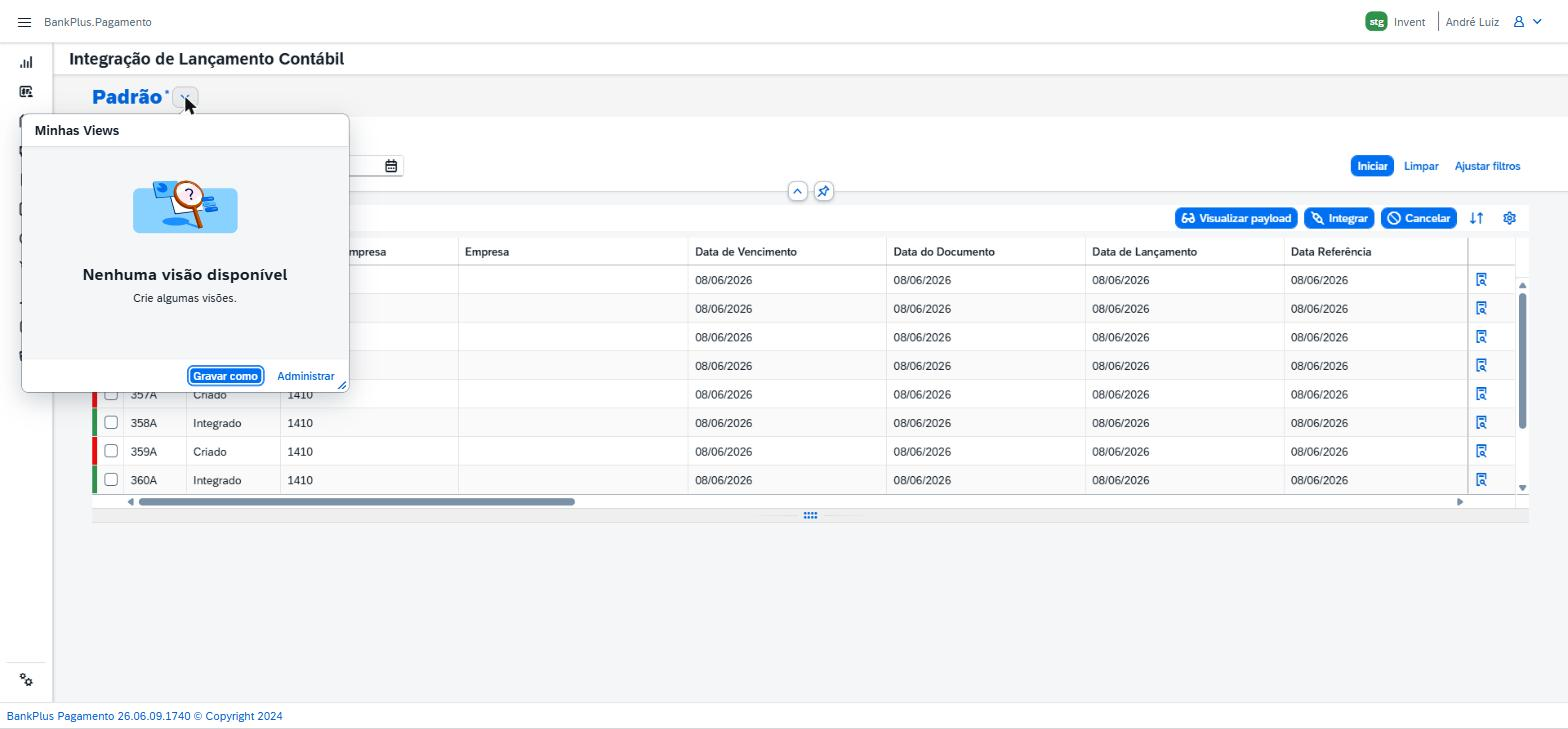Open Ajustar filtros

click(x=1487, y=166)
